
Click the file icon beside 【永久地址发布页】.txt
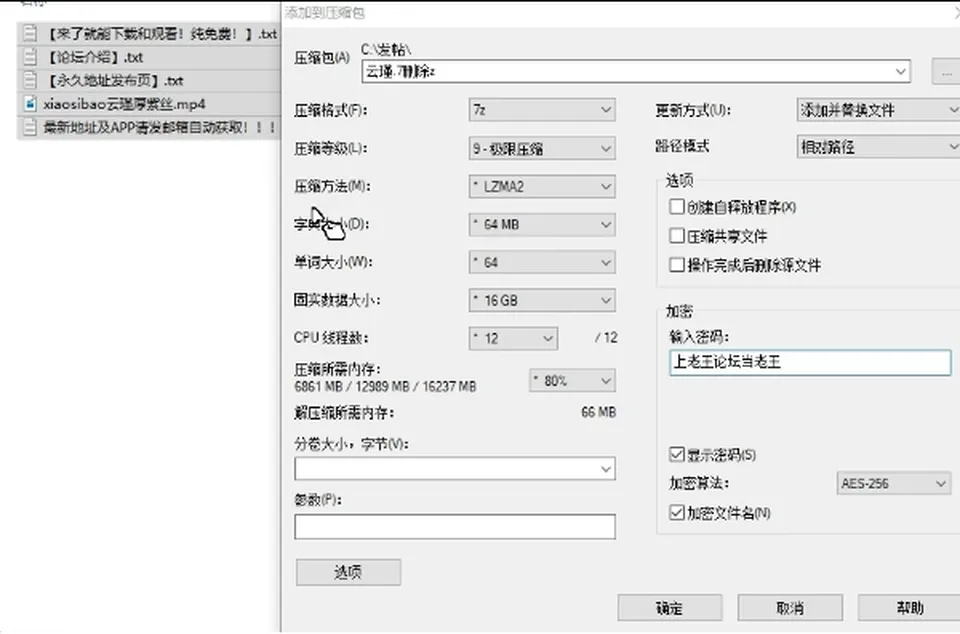(x=29, y=80)
